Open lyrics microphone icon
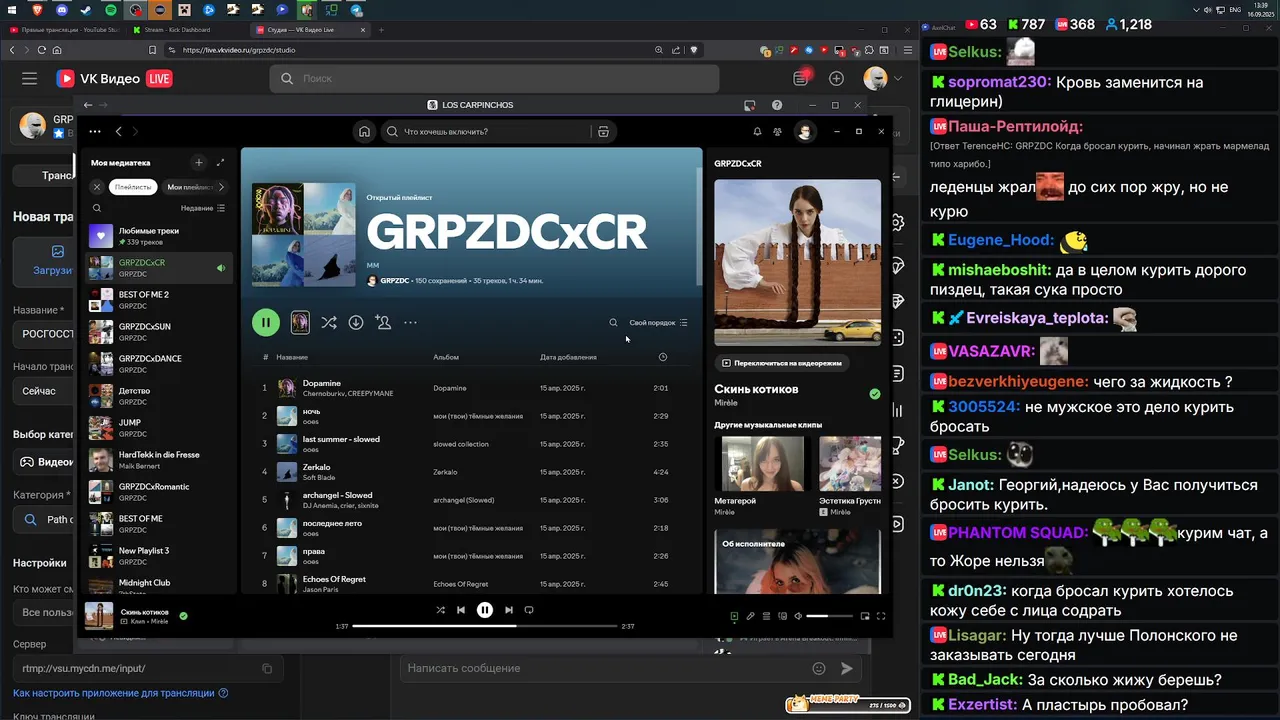Image resolution: width=1280 pixels, height=720 pixels. 750,616
